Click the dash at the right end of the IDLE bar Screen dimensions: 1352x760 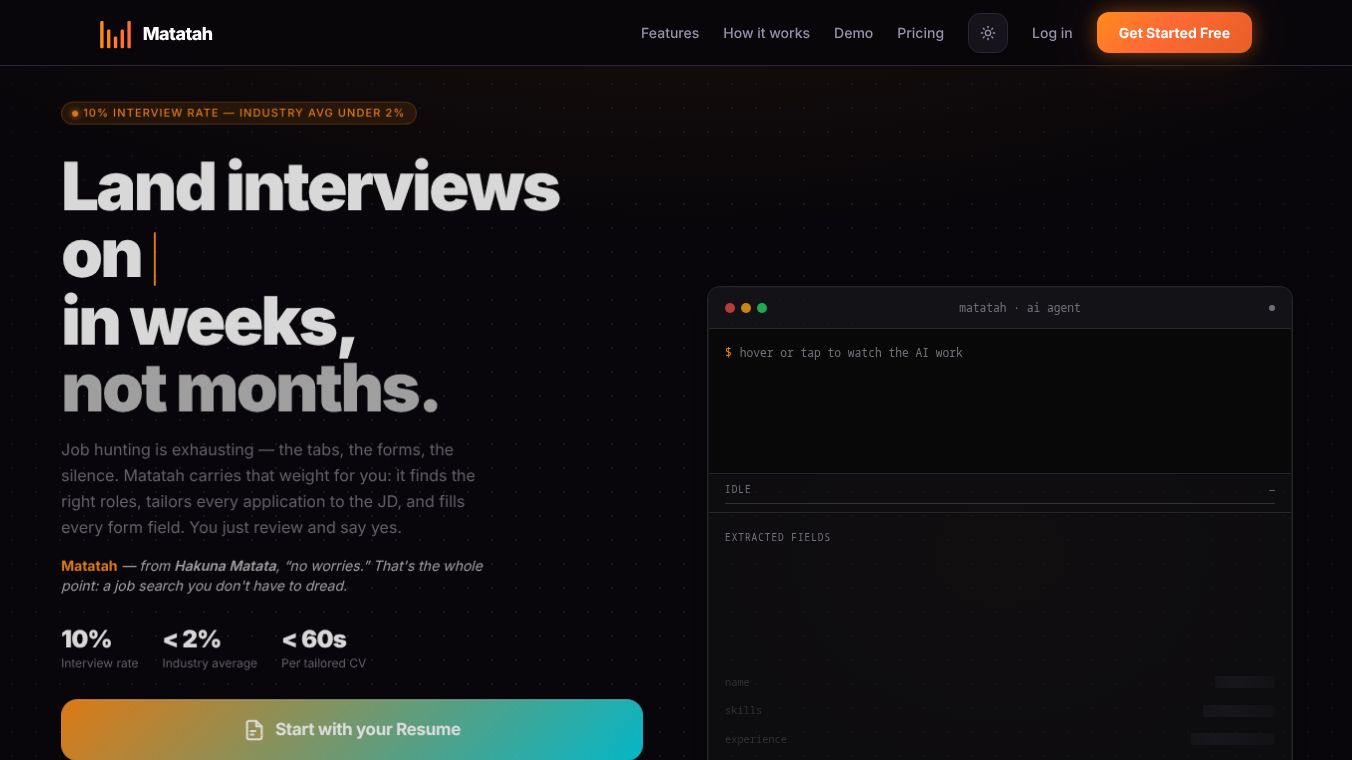[1272, 490]
